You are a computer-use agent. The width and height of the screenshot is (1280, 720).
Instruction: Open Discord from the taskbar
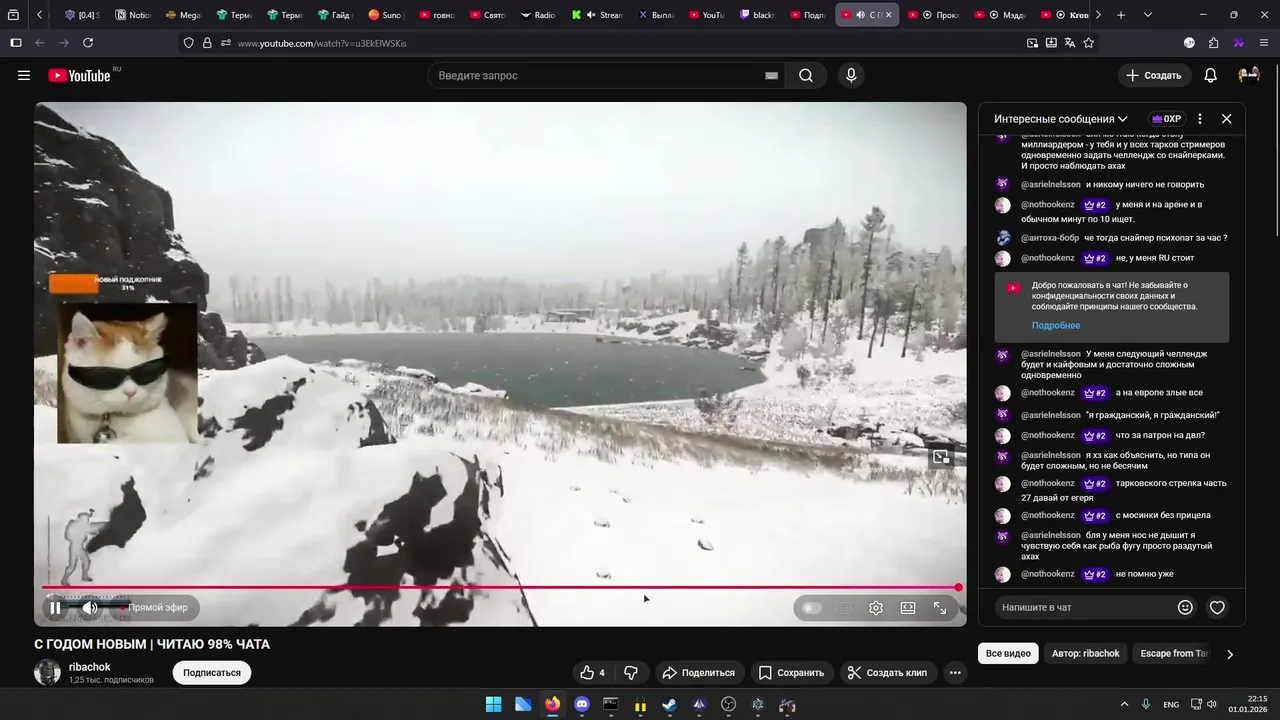point(582,704)
